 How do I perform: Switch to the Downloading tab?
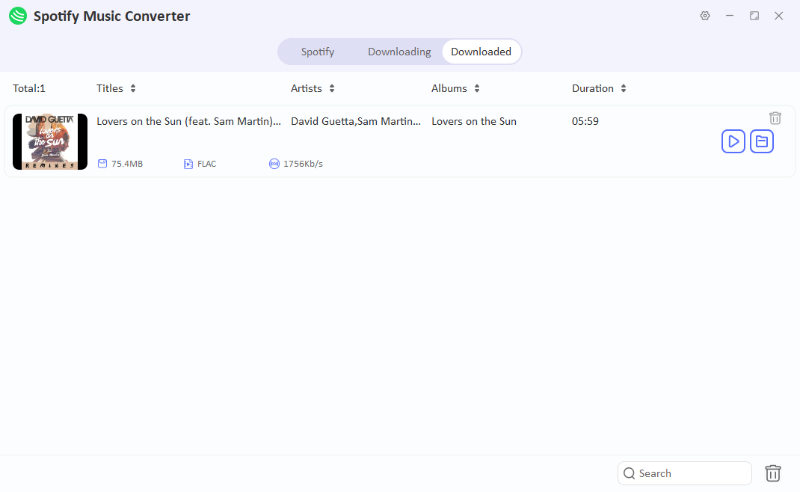pyautogui.click(x=399, y=51)
